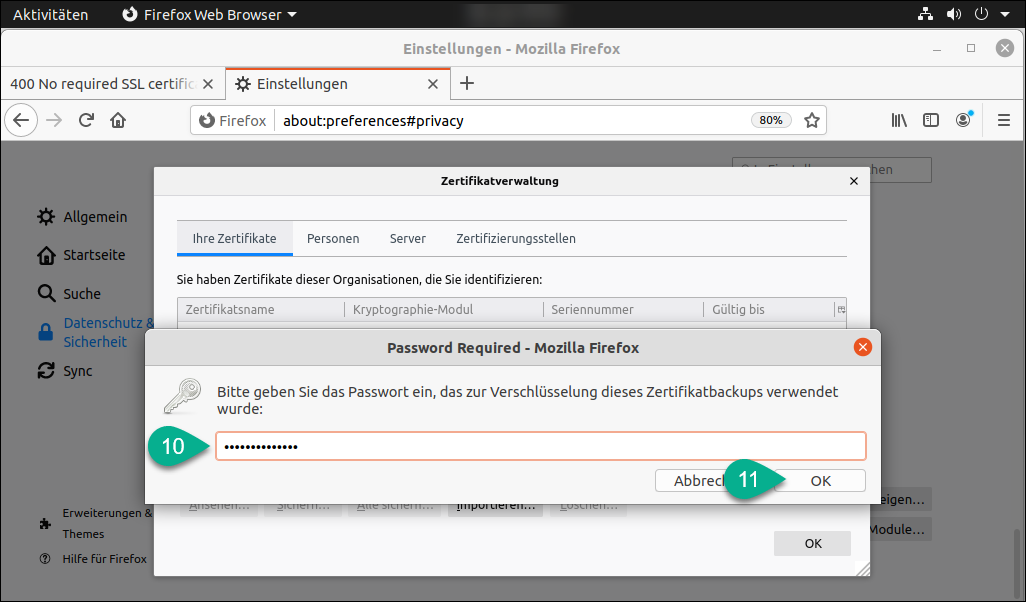Open Hilfe für Firefox link
Image resolution: width=1026 pixels, height=602 pixels.
point(93,559)
